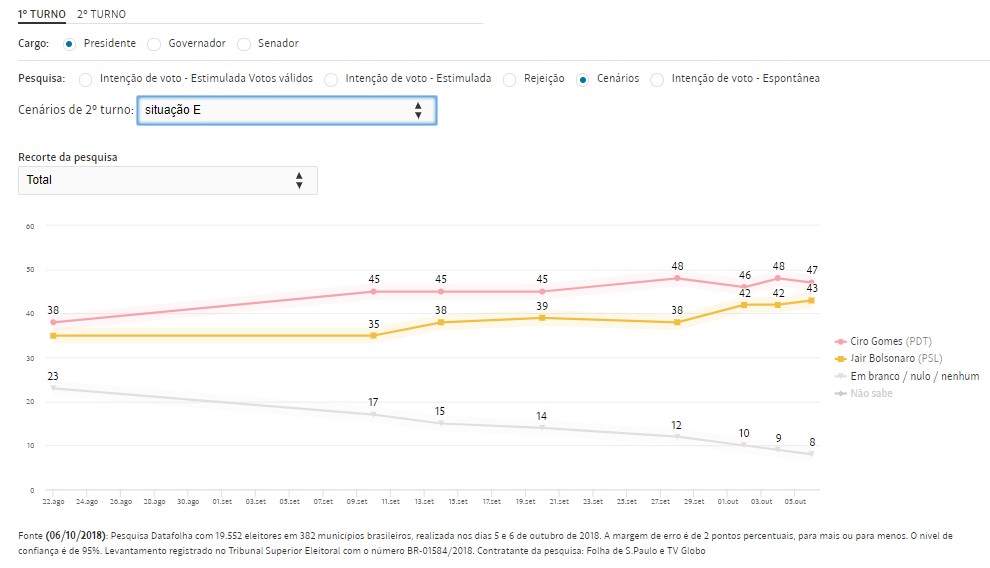Open the Cenários de 2º turno dropdown
The height and width of the screenshot is (568, 990).
(x=286, y=110)
